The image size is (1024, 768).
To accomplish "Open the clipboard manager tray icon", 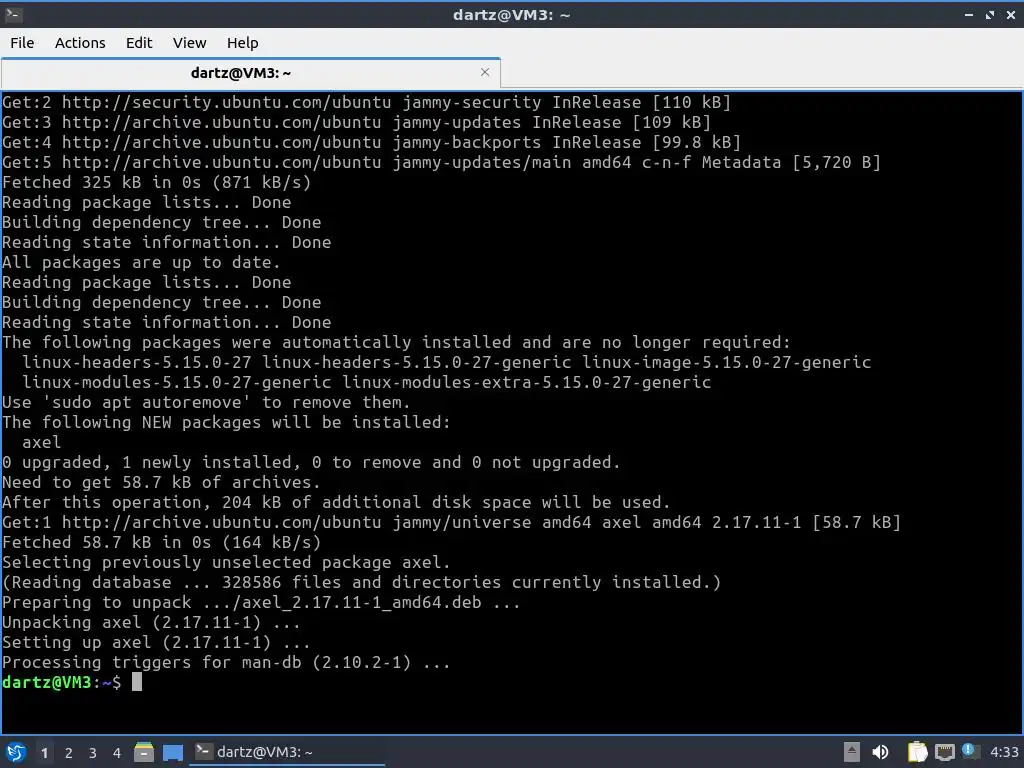I will (x=917, y=752).
